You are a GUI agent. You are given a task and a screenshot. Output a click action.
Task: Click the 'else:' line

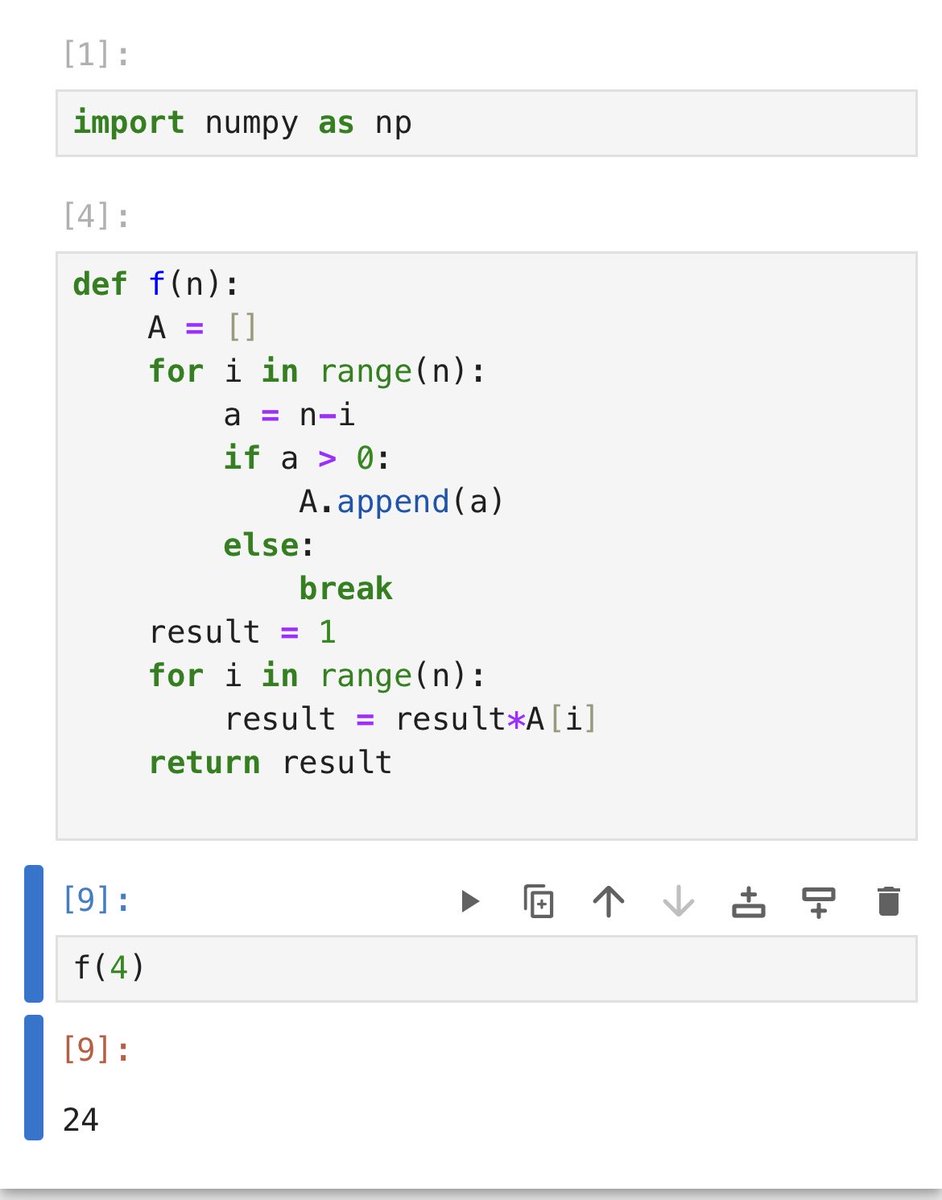click(269, 545)
